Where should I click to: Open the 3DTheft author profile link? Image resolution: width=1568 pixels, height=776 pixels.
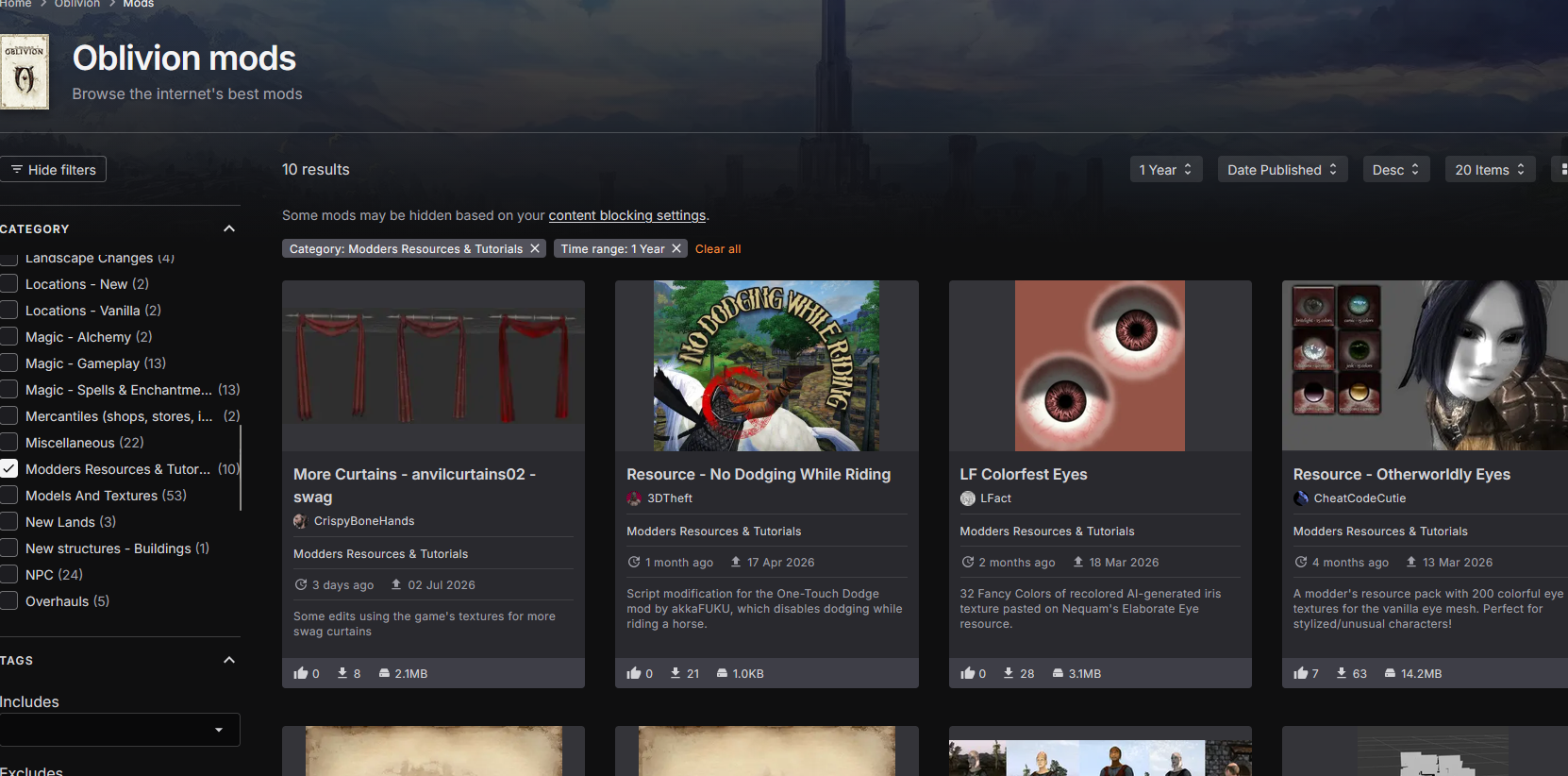click(x=670, y=498)
